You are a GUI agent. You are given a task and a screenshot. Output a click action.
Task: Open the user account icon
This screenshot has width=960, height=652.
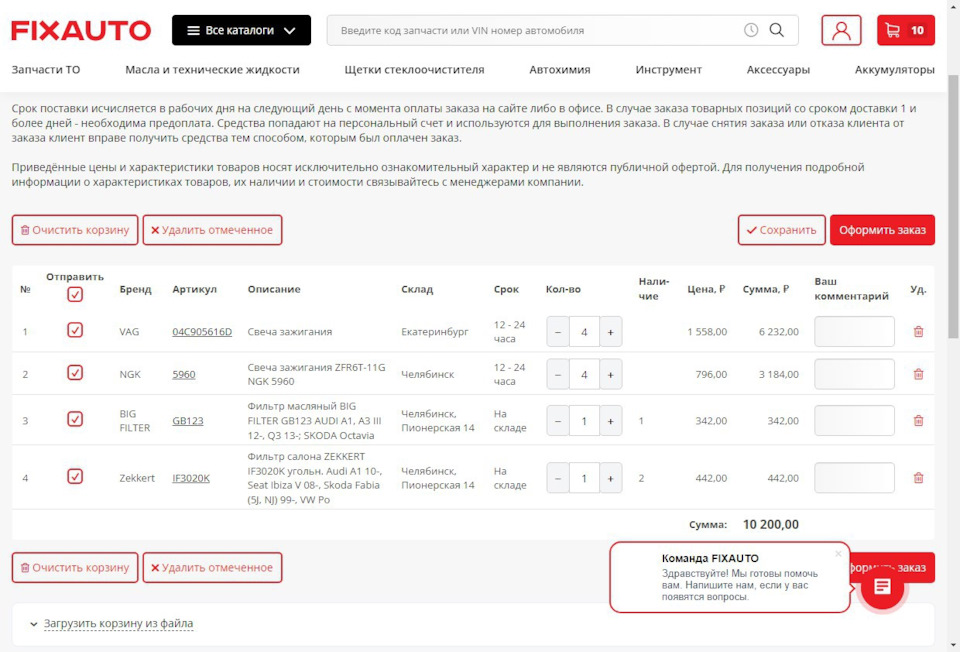click(x=841, y=31)
